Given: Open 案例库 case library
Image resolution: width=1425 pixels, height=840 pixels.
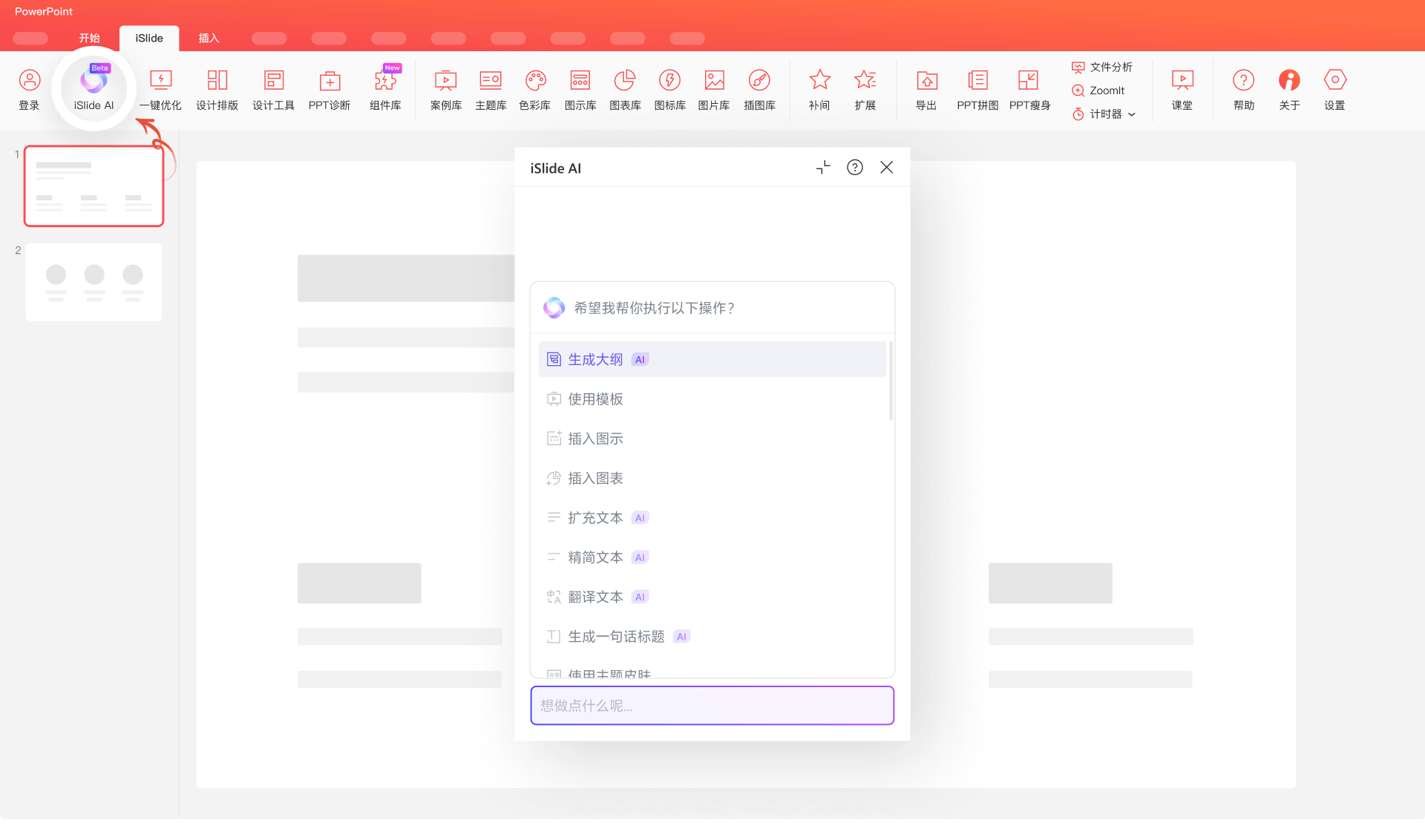Looking at the screenshot, I should (x=445, y=89).
